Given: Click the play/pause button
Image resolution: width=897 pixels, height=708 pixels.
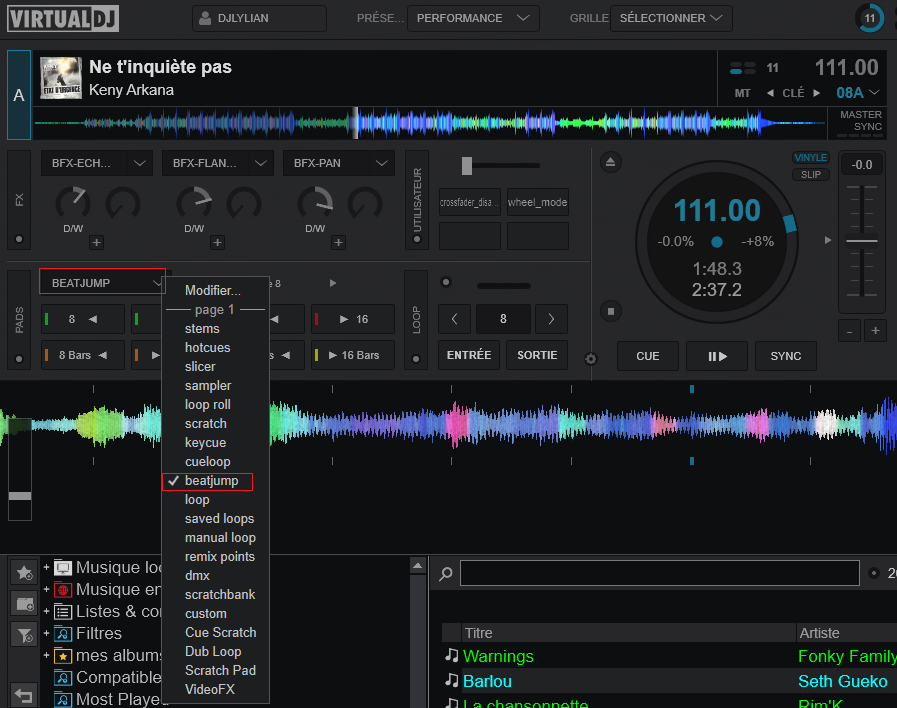Looking at the screenshot, I should point(717,356).
